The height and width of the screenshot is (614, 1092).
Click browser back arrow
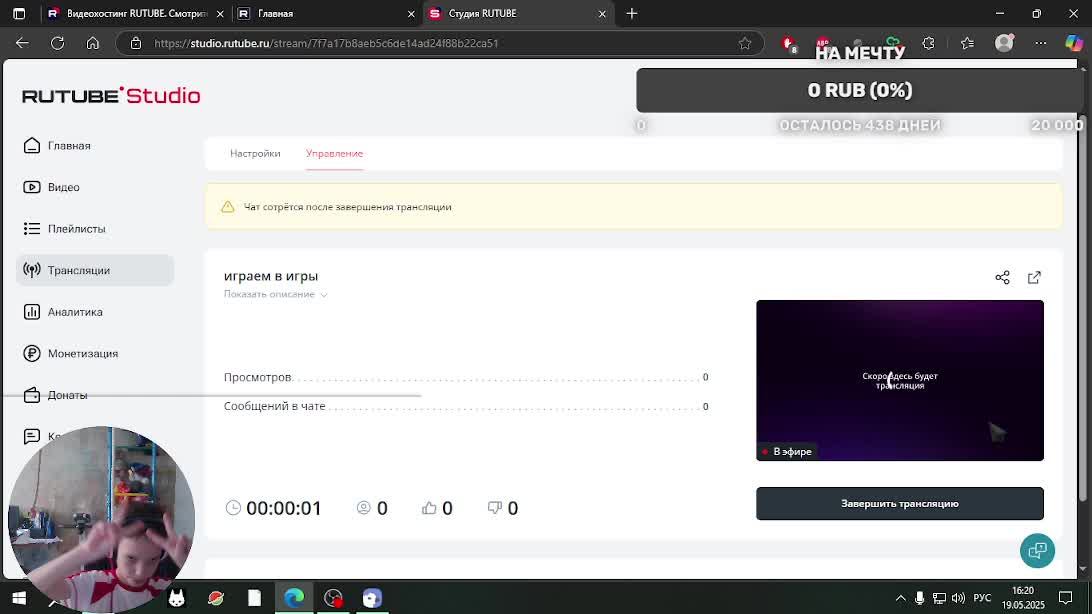[22, 43]
